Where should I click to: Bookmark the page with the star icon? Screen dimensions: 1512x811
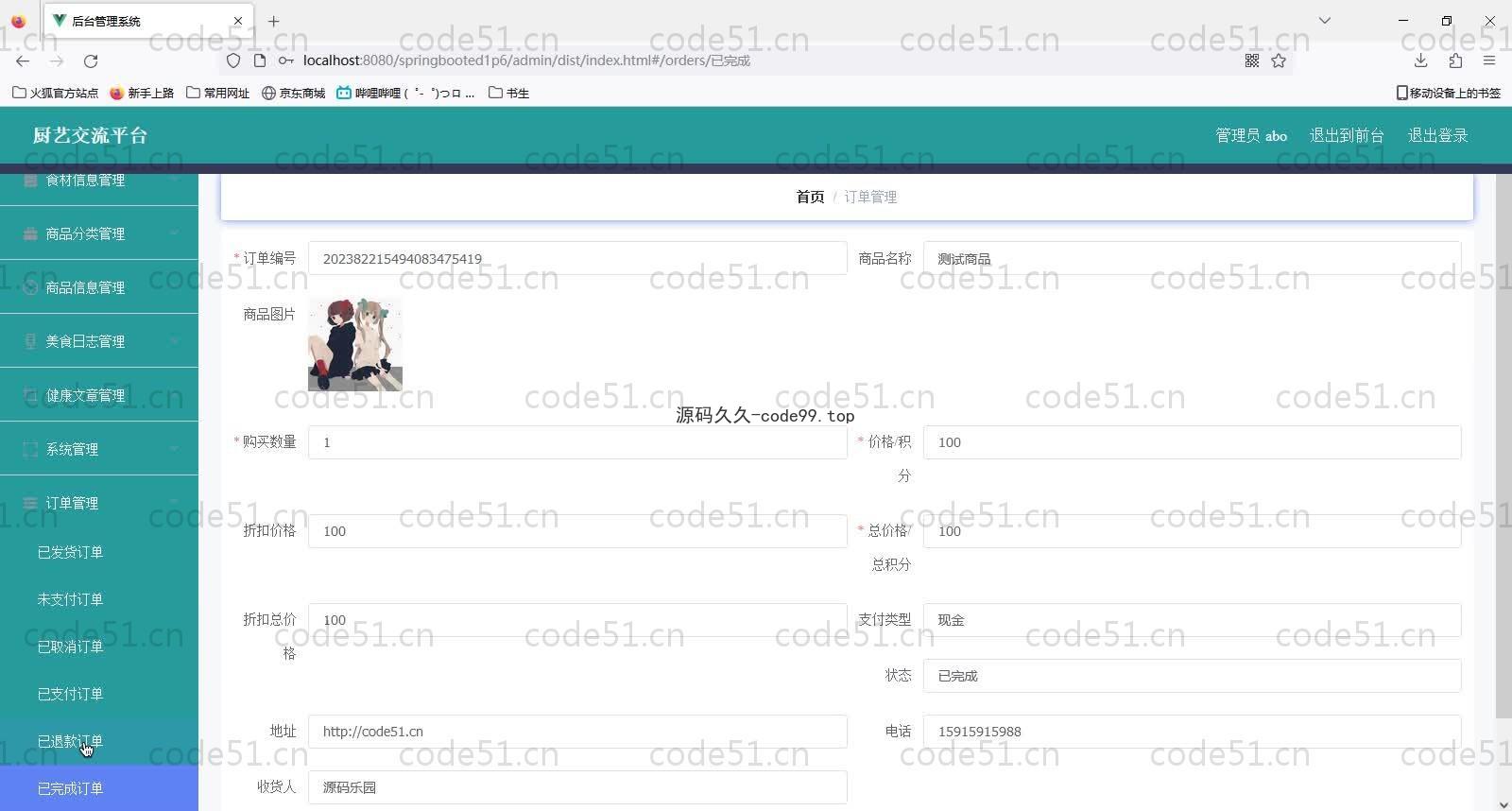1279,60
